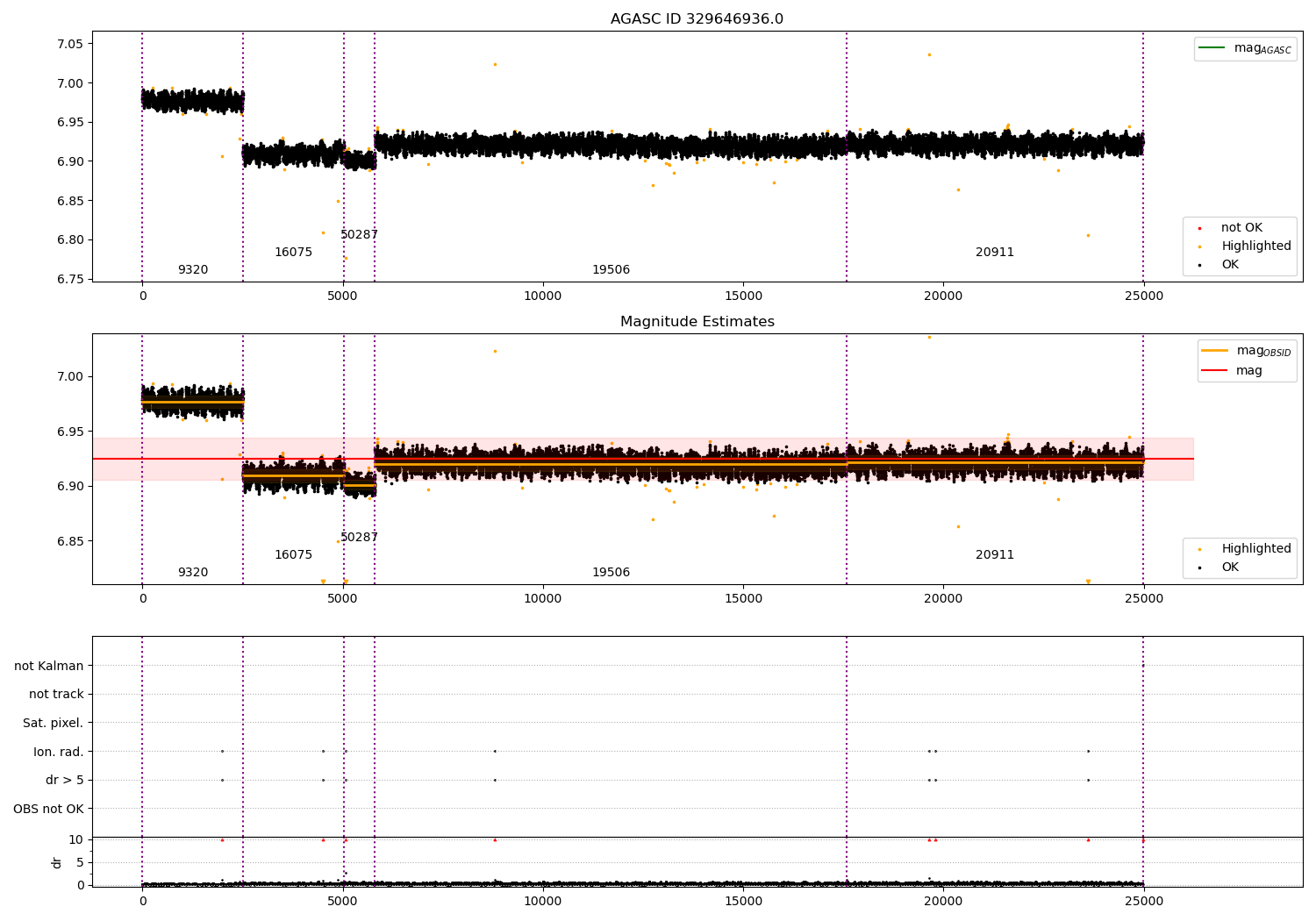Click x-tick 25000 under top plot

pos(1144,296)
